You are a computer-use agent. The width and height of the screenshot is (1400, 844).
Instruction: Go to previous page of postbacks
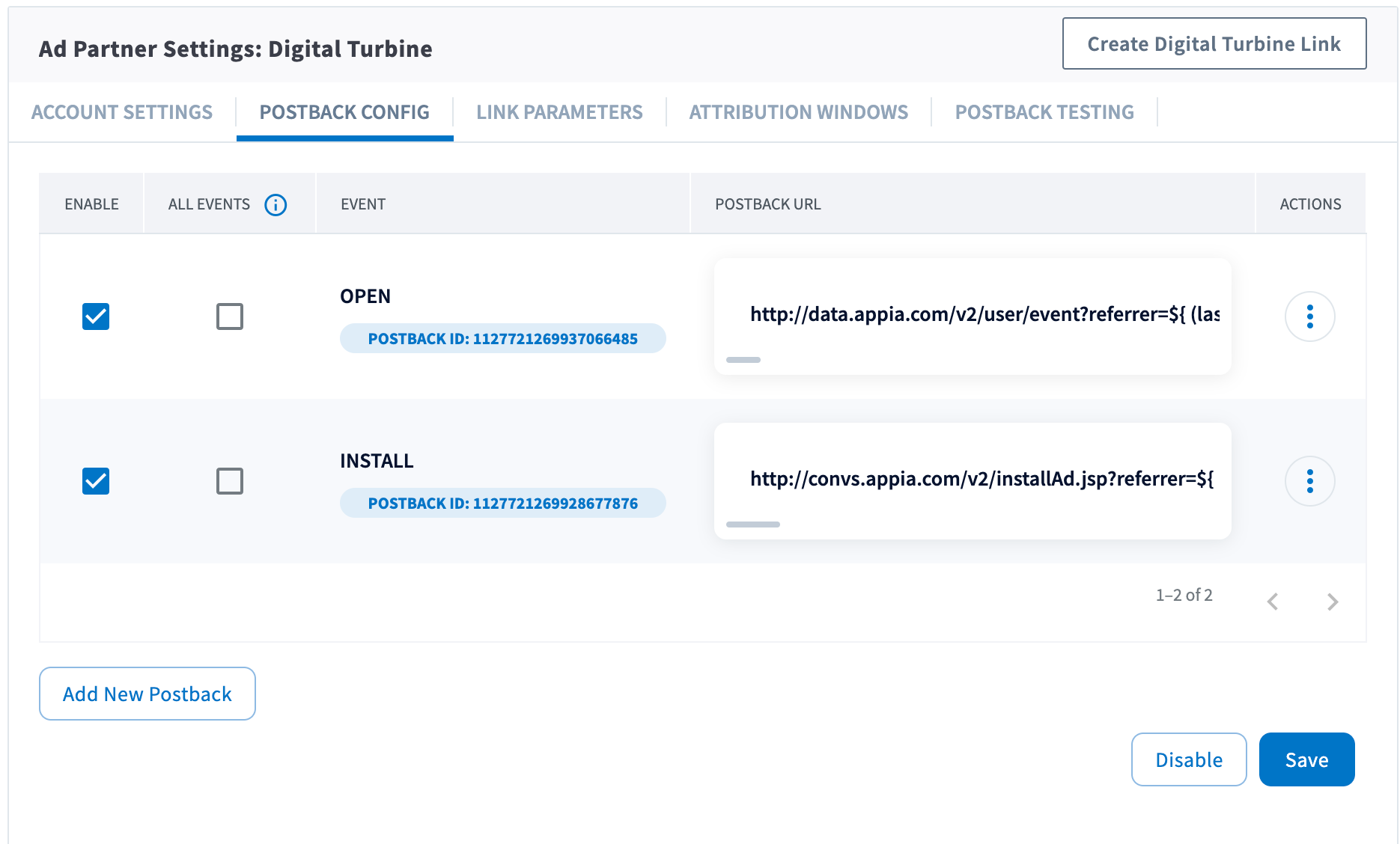(x=1272, y=601)
